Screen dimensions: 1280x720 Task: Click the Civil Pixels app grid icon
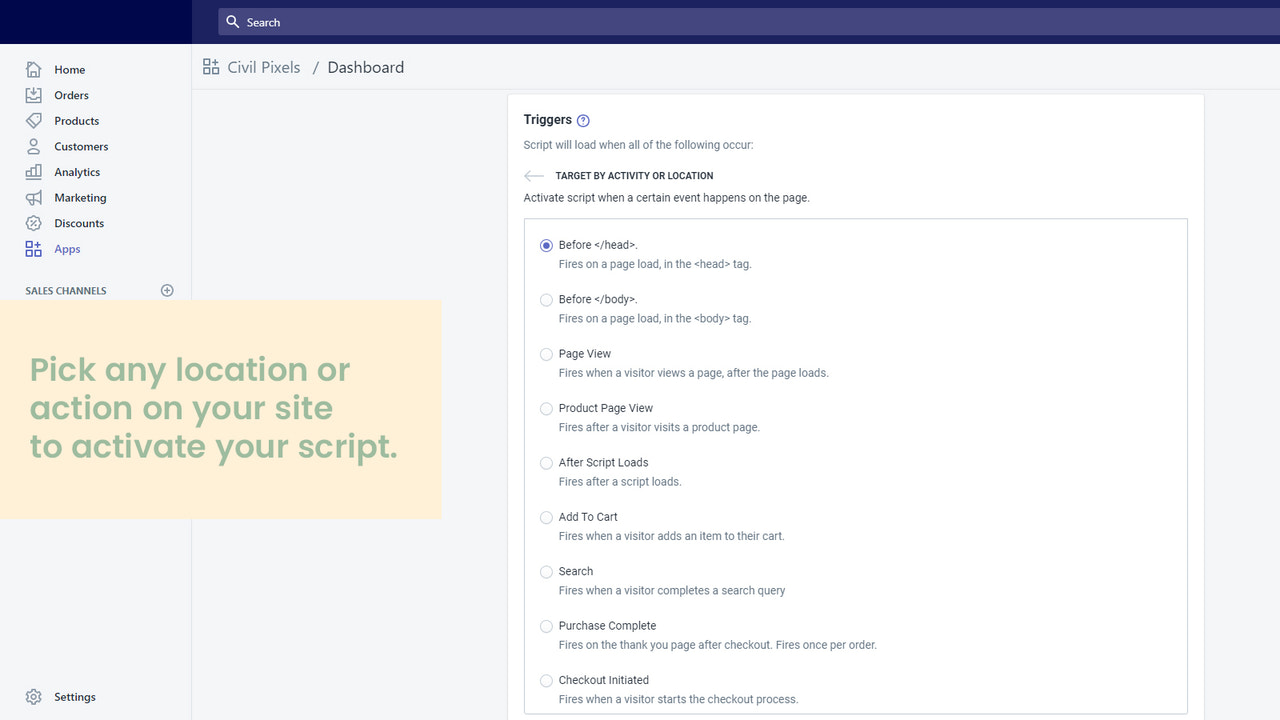tap(211, 67)
